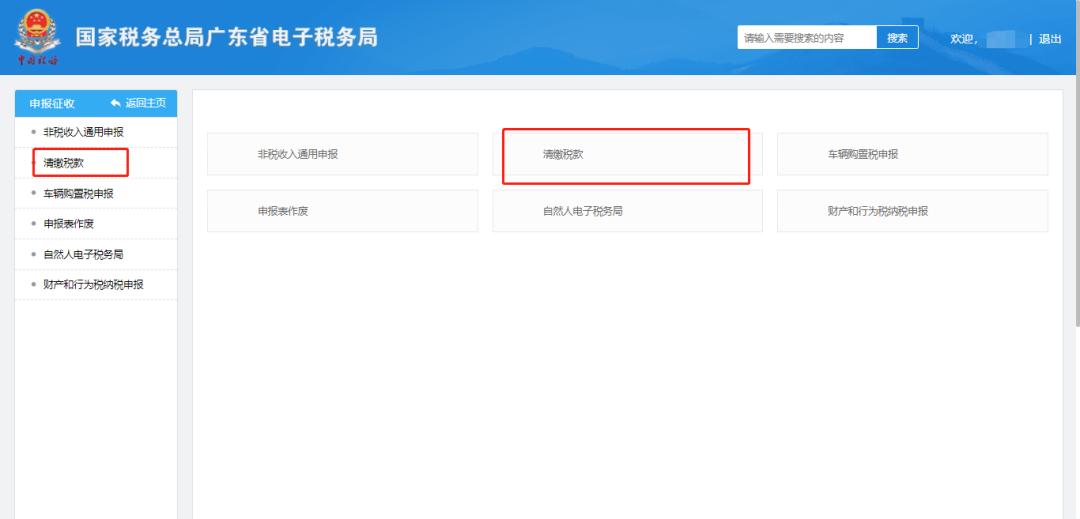Click the 清缴税款 card
This screenshot has height=519, width=1080.
(x=627, y=154)
